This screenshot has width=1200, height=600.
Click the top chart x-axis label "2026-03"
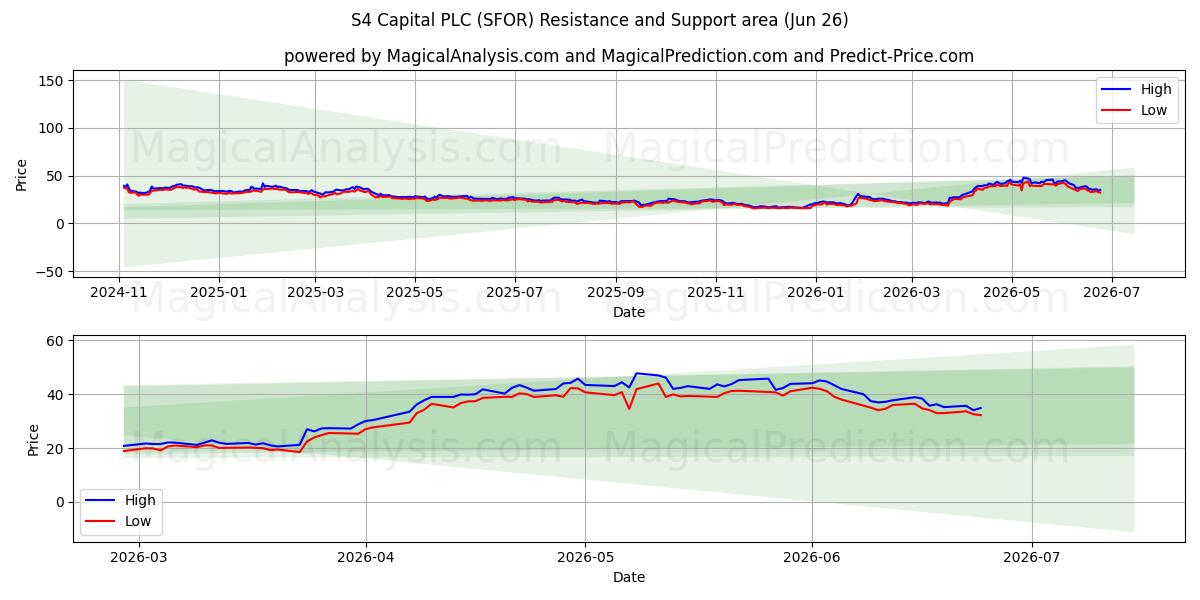pyautogui.click(x=911, y=292)
